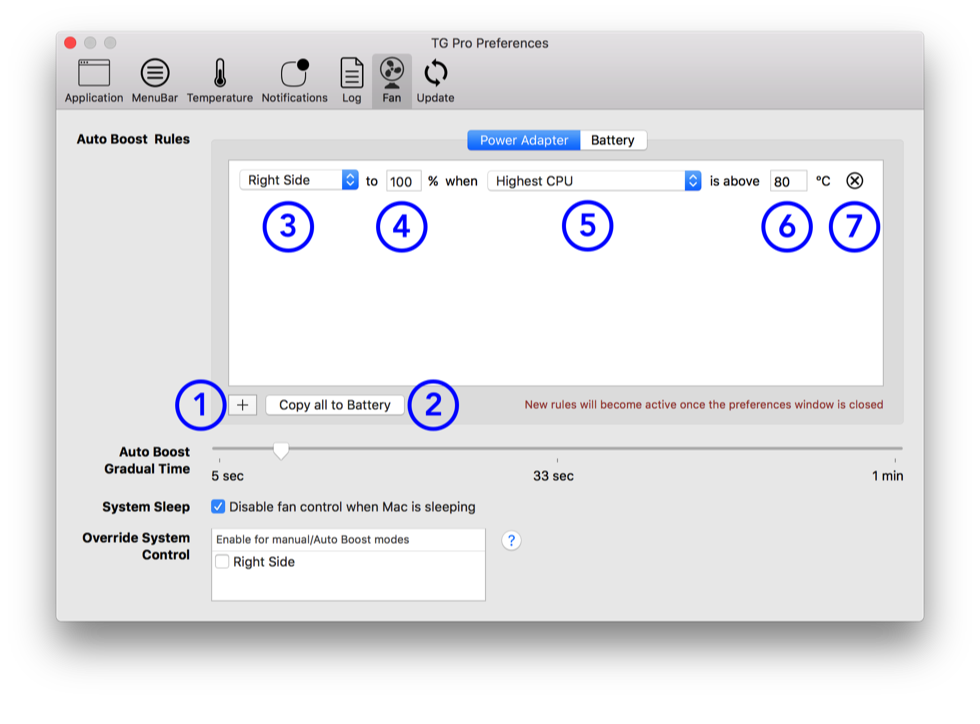Screen dimensions: 980x724
Task: Select the Fan preferences pane
Action: [x=392, y=81]
